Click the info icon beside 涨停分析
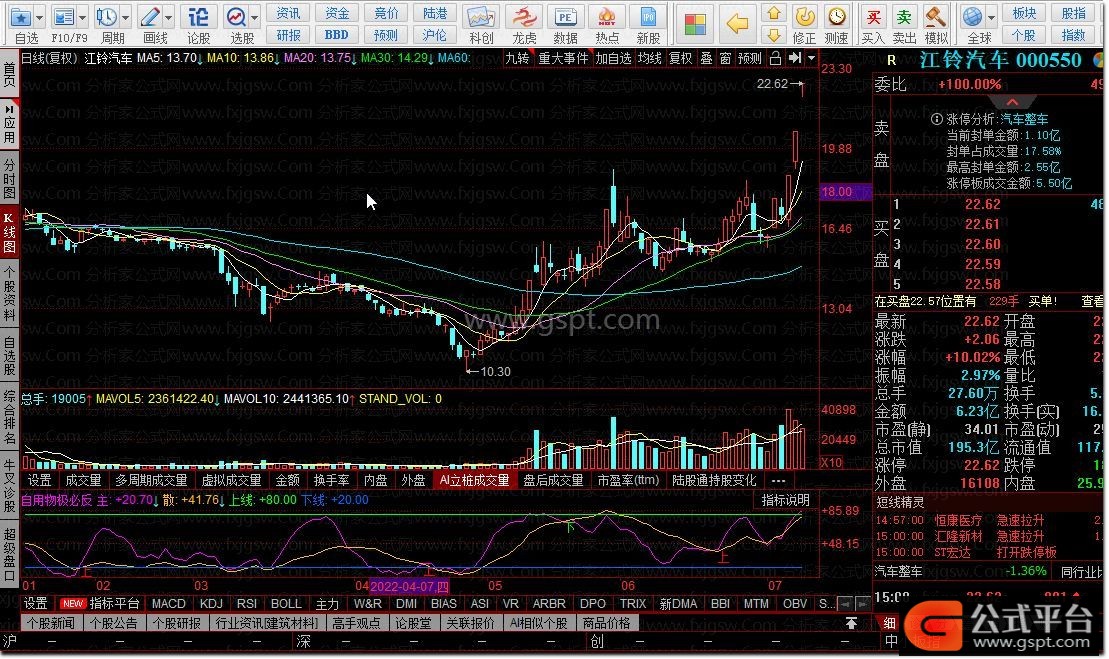The height and width of the screenshot is (659, 1109). [937, 119]
